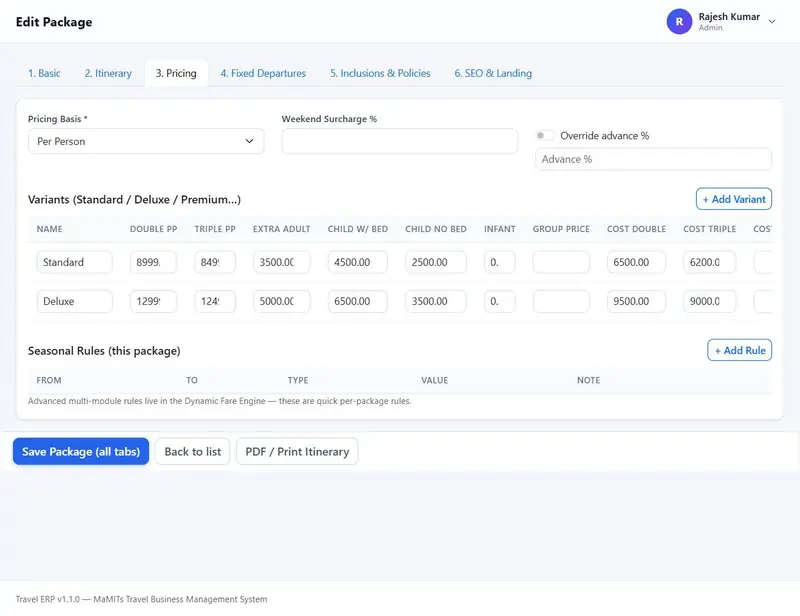
Task: Edit the Standard variant name field
Action: click(74, 262)
